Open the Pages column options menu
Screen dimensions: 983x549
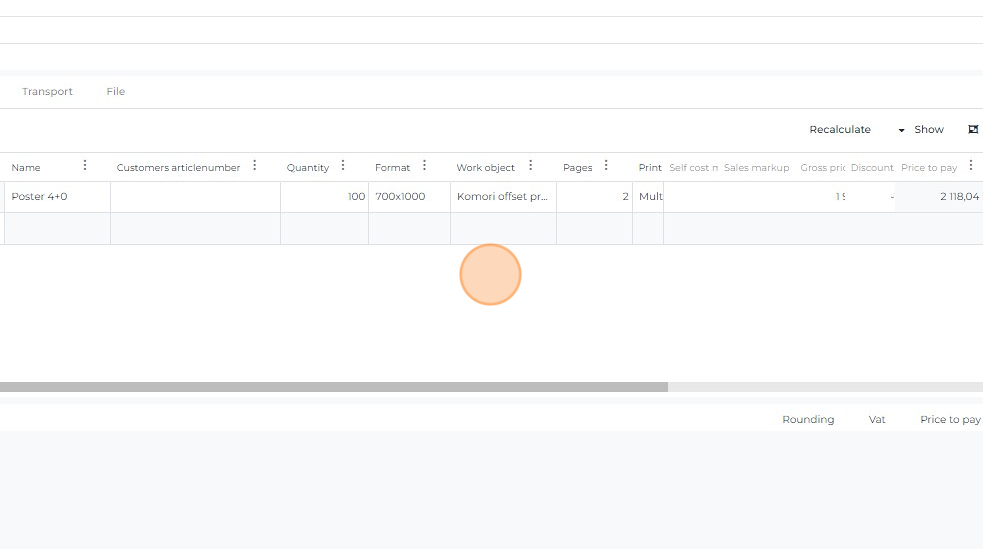pos(606,166)
